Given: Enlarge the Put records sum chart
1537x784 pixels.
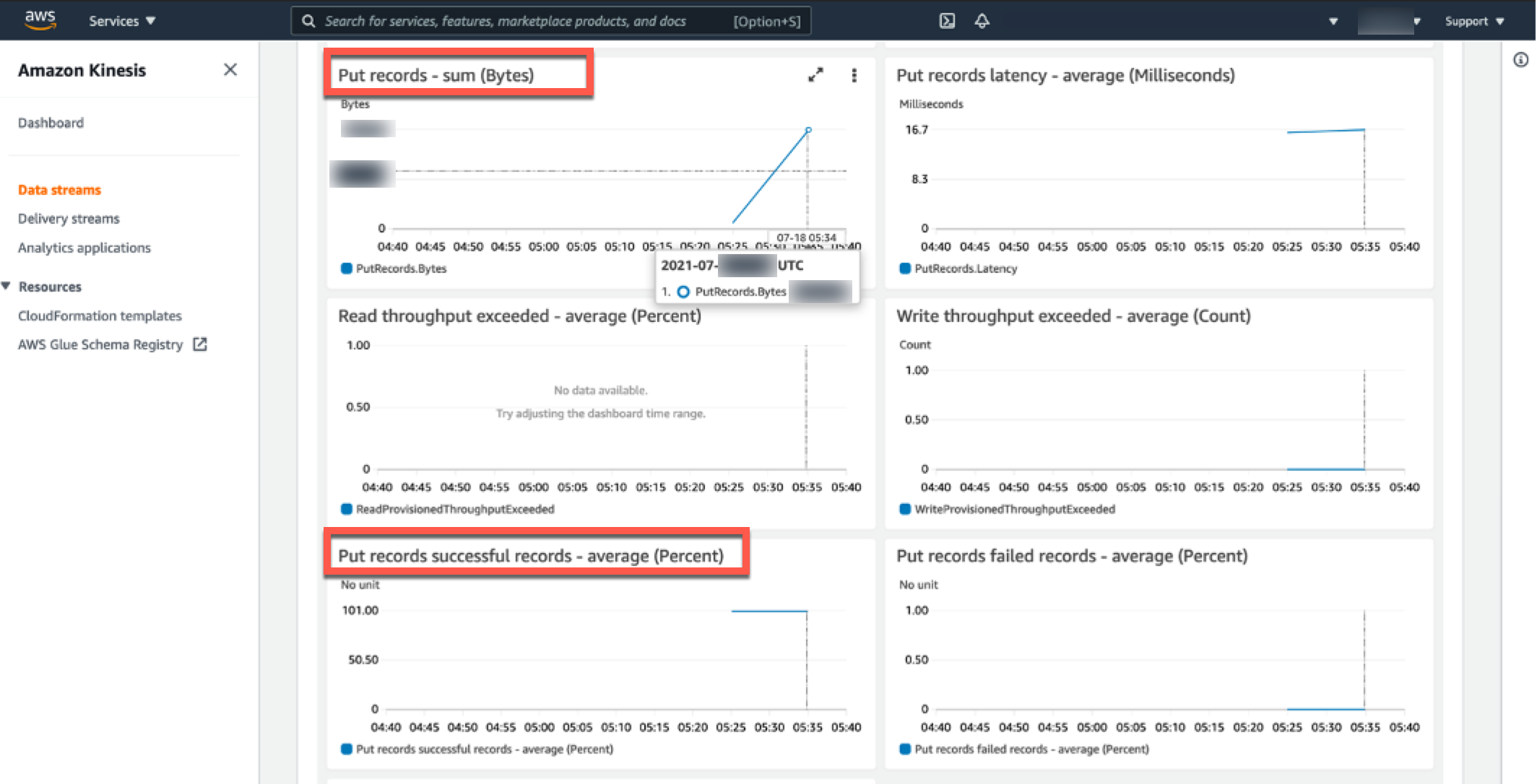Looking at the screenshot, I should tap(815, 75).
